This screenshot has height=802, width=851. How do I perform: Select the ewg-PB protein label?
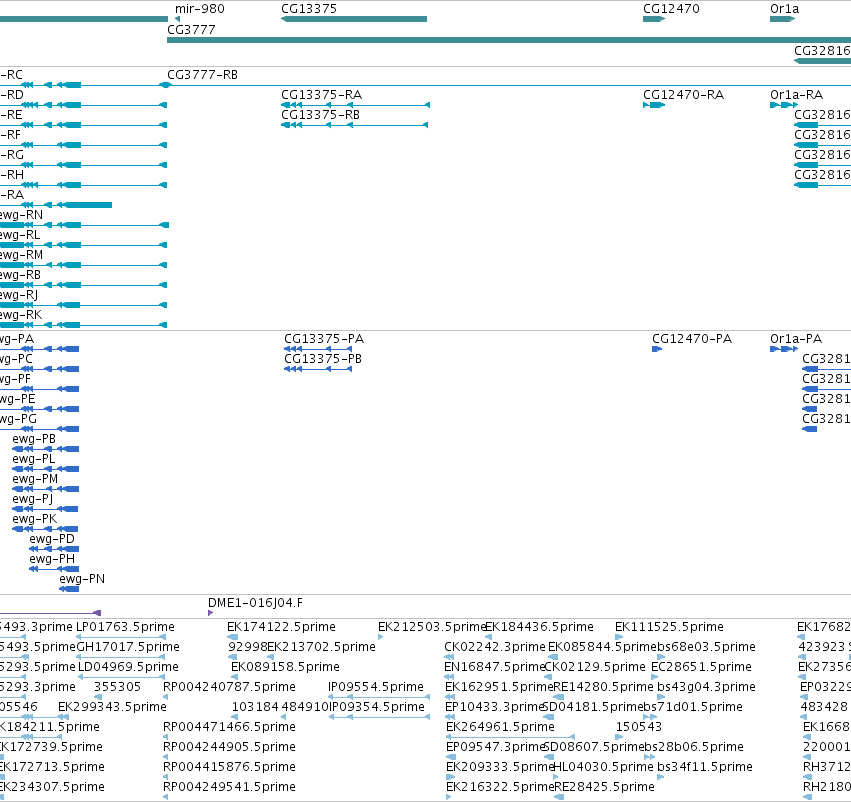point(34,439)
